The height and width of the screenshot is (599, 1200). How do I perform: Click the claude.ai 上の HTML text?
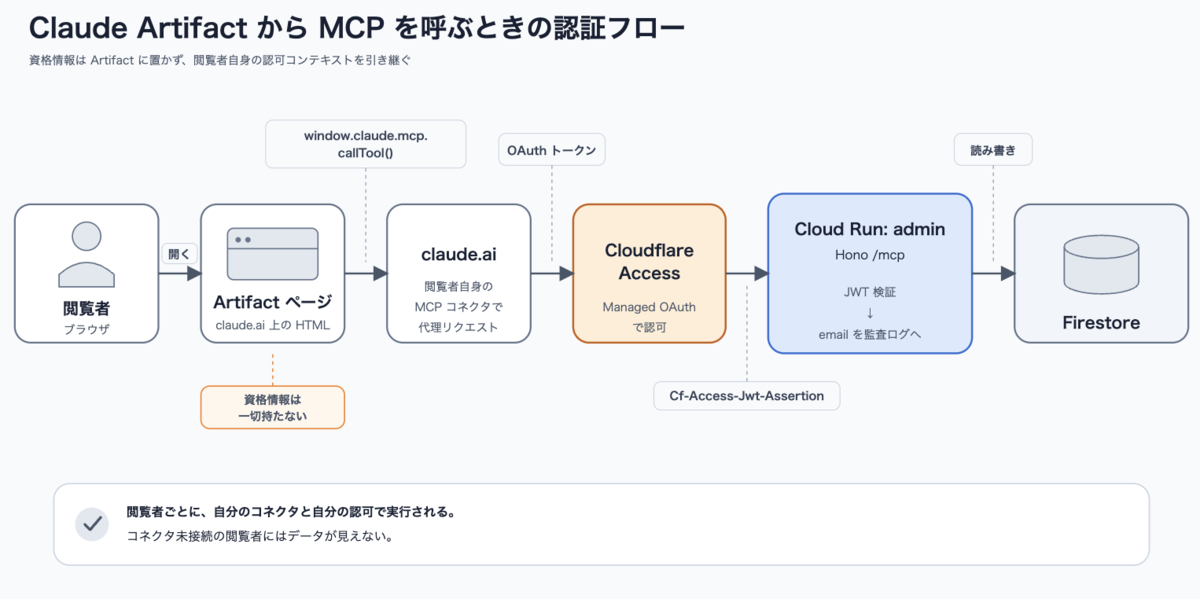[x=273, y=324]
